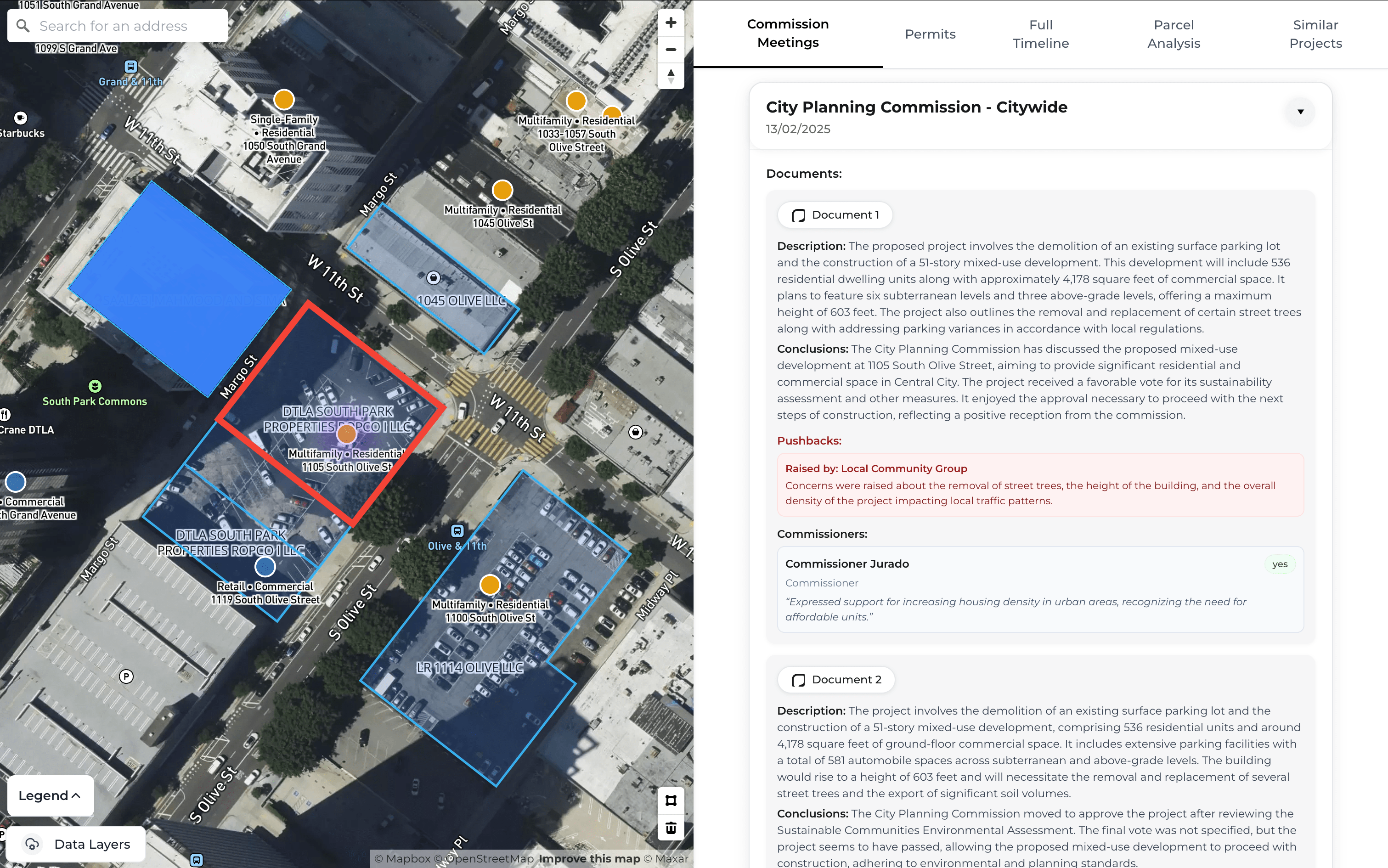Select the 1045 OLIVE LLC parcel label
The image size is (1388, 868).
462,301
